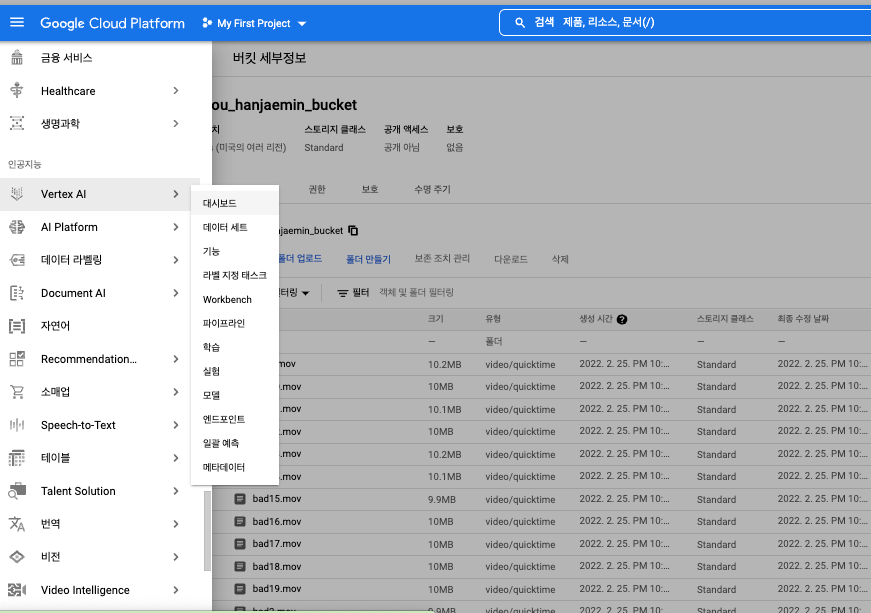Click the AI Platform brain icon
871x613 pixels.
pos(17,227)
